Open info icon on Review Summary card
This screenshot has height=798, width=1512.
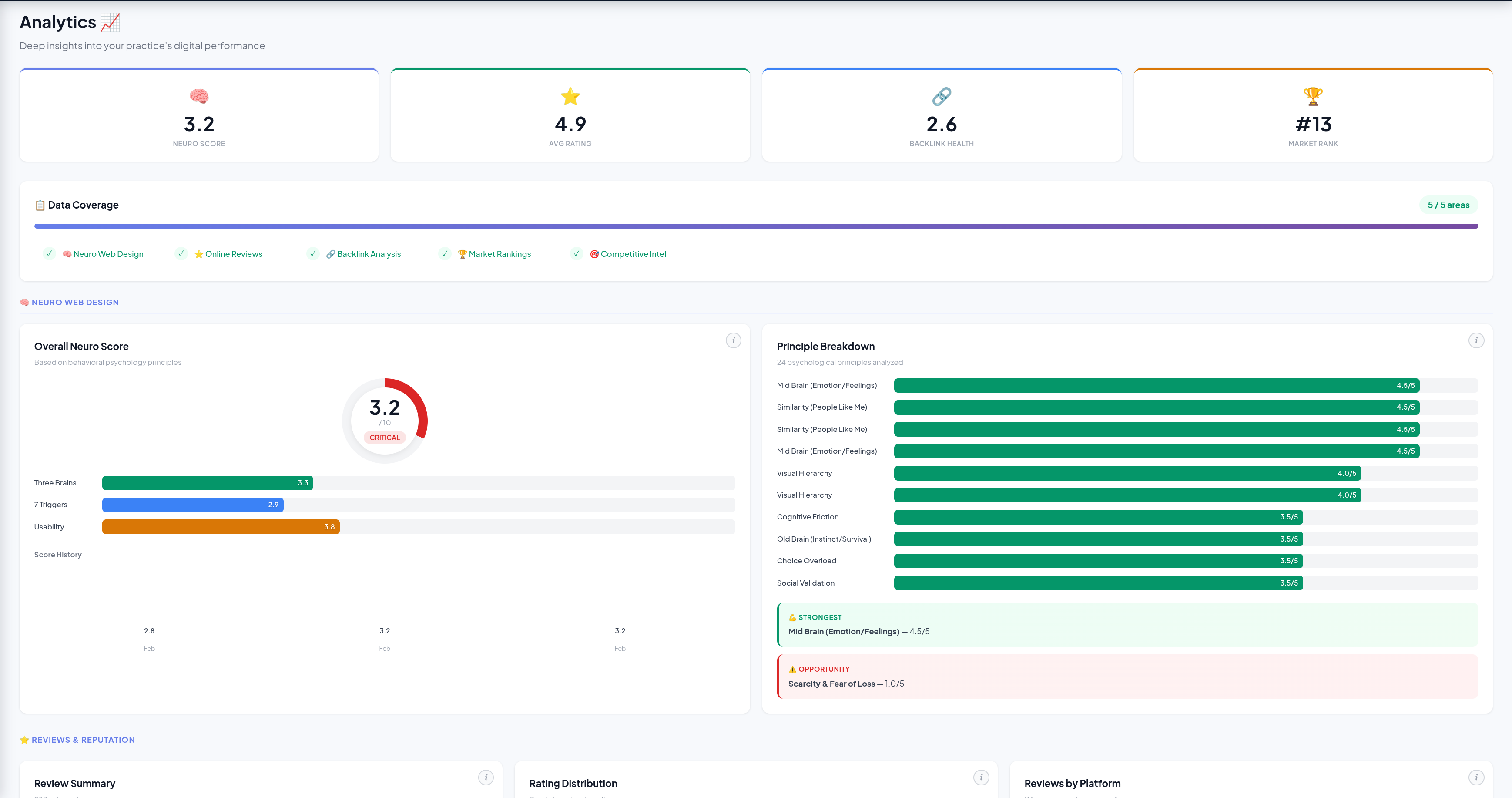[486, 778]
